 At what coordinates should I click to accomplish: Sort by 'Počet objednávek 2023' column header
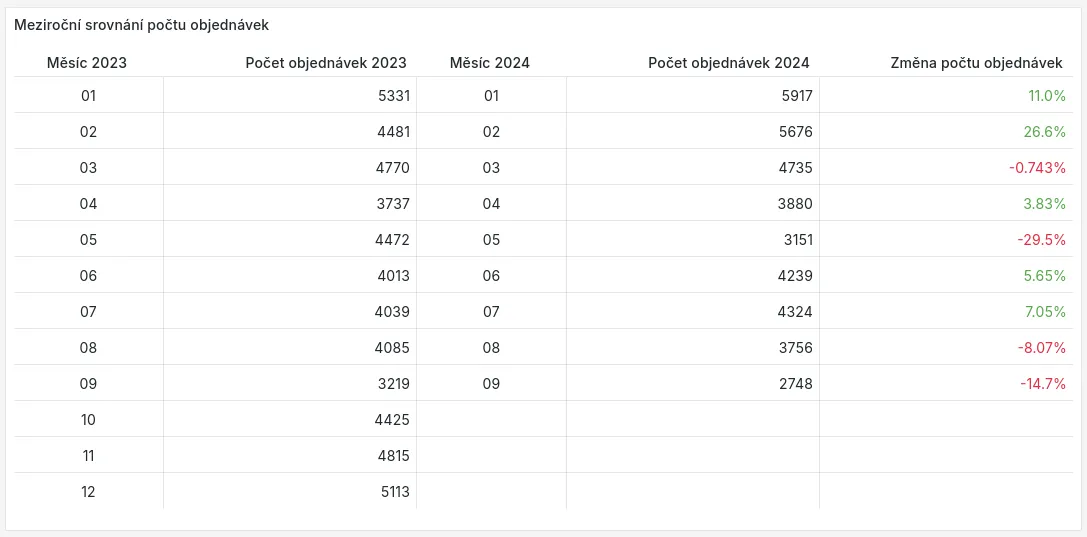[x=326, y=63]
